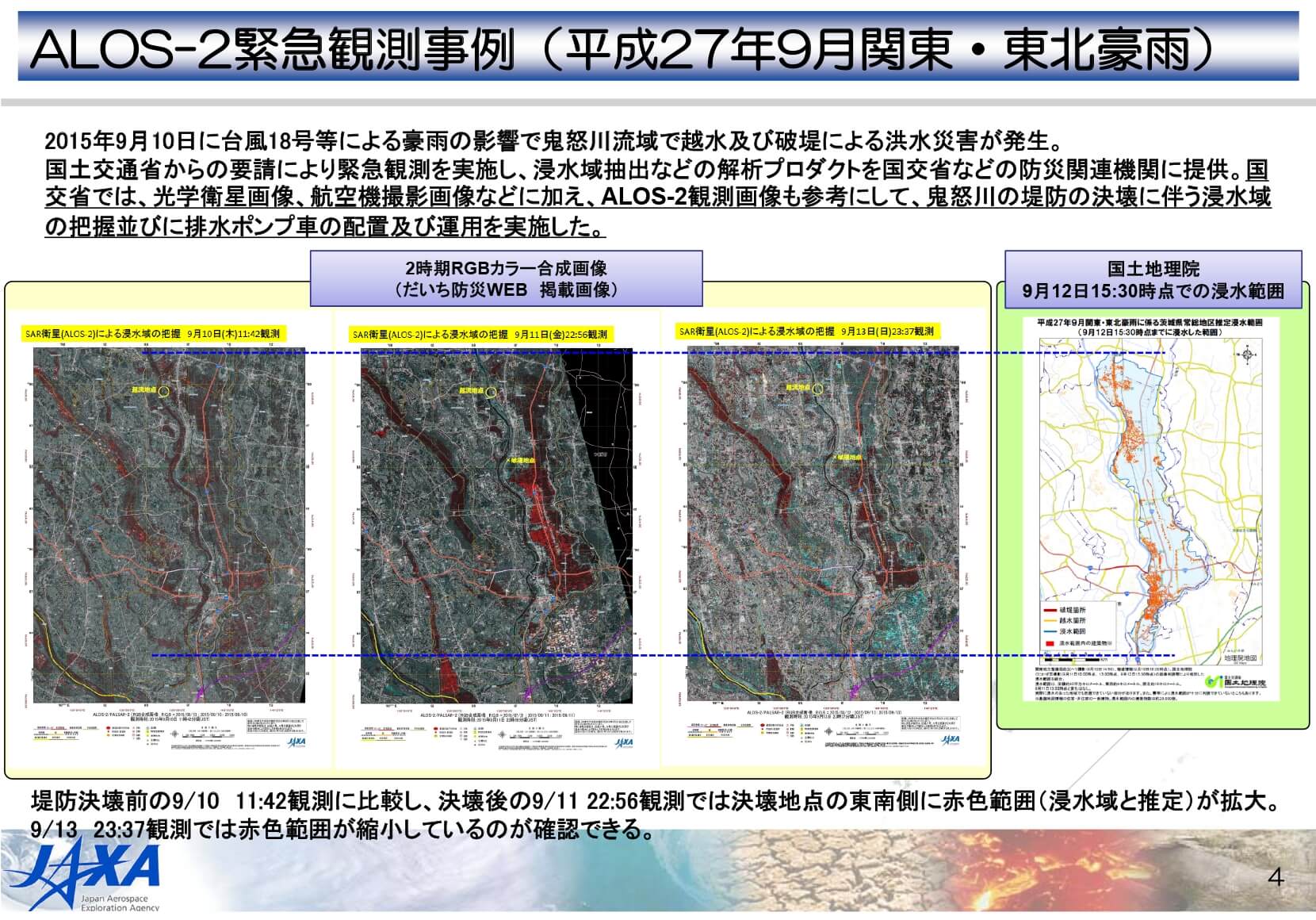Click the compass rose on the GSI flood map
Screen dimensions: 1316x920
click(x=1248, y=354)
